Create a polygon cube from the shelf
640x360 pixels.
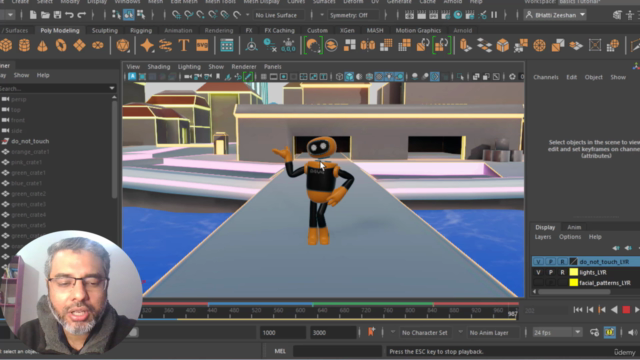[x=6, y=45]
